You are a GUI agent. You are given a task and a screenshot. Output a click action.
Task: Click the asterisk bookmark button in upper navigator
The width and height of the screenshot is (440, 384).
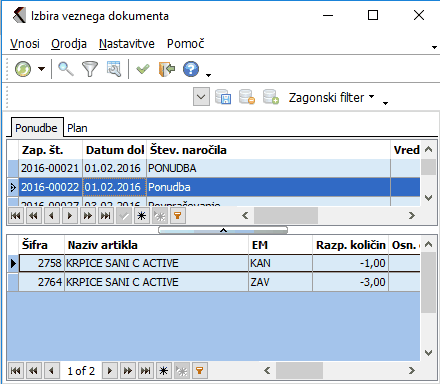coord(142,216)
